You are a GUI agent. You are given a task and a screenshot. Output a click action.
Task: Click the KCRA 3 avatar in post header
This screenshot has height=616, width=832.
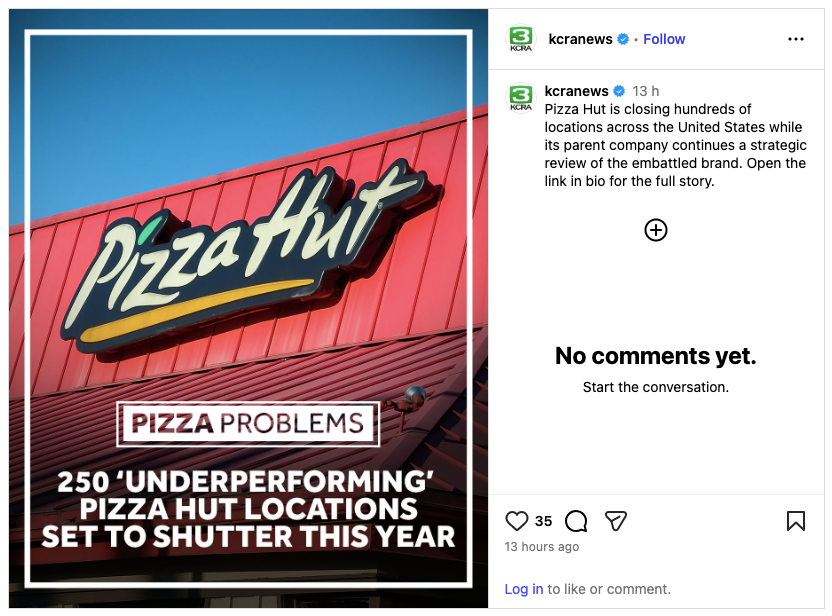coord(521,39)
